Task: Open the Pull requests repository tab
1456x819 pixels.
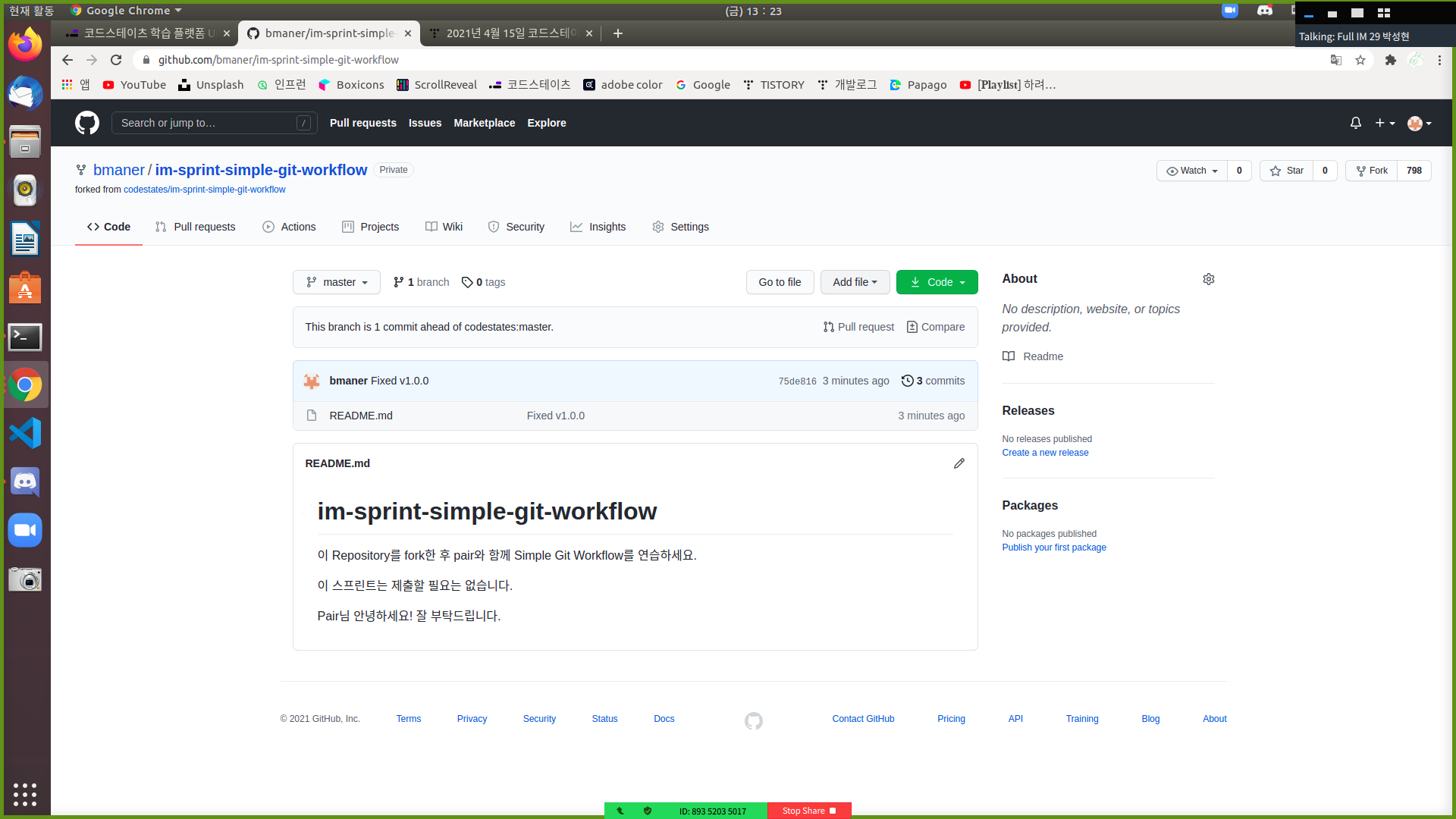Action: coord(195,227)
